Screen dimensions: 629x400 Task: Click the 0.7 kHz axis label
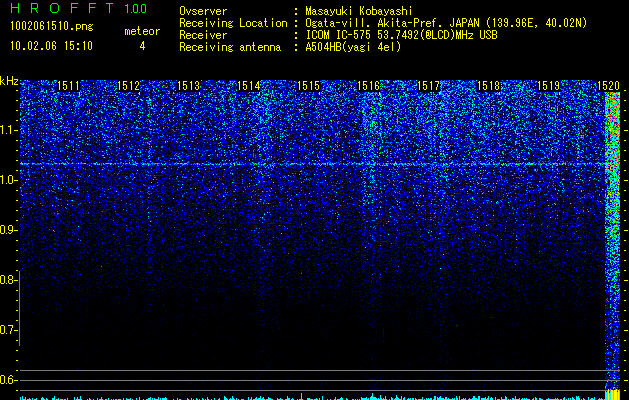pos(9,330)
